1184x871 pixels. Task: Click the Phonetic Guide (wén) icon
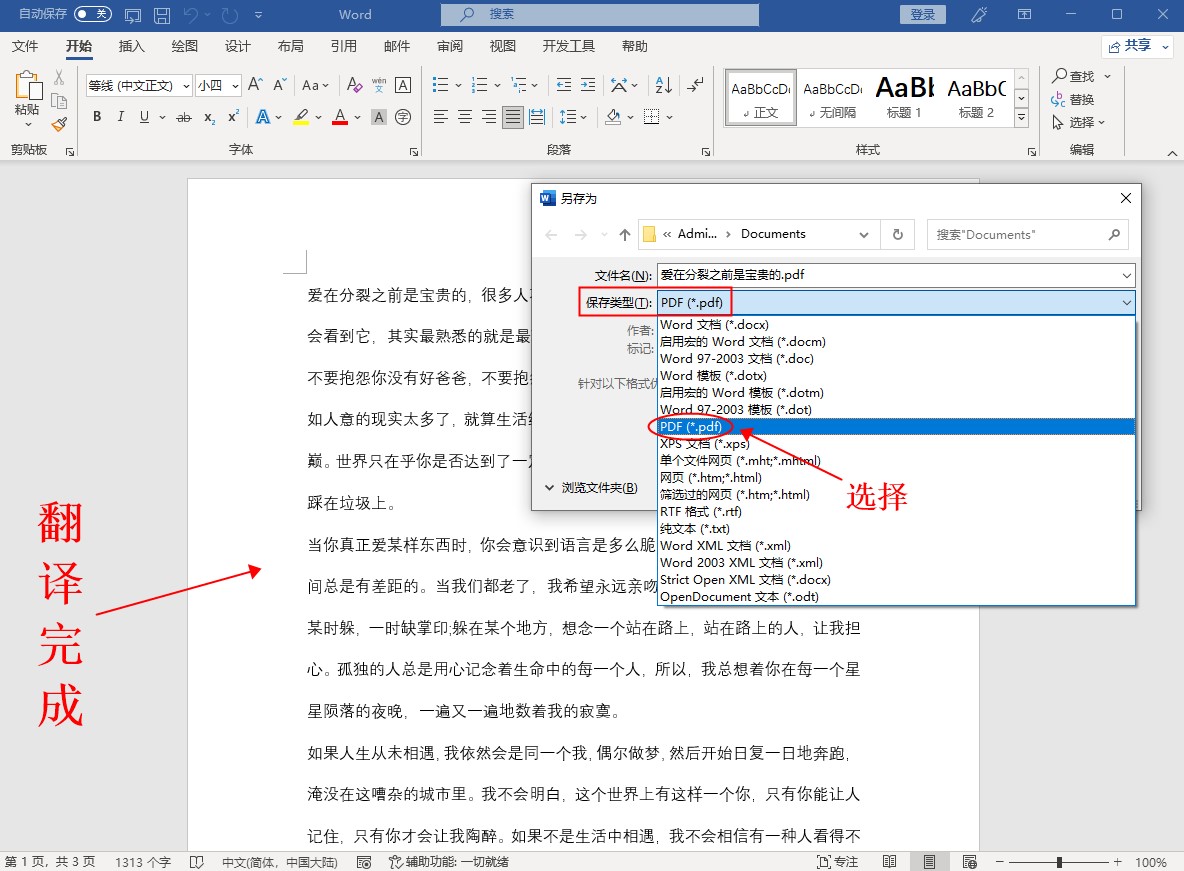pos(379,85)
